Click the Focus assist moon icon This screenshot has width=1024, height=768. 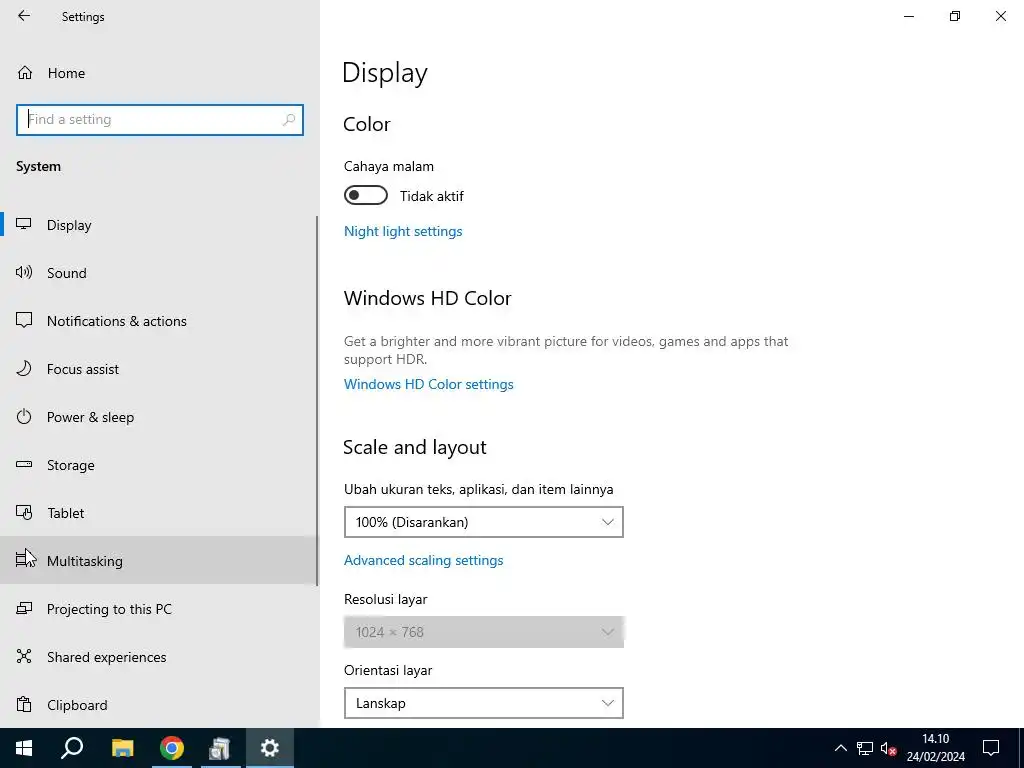coord(24,368)
